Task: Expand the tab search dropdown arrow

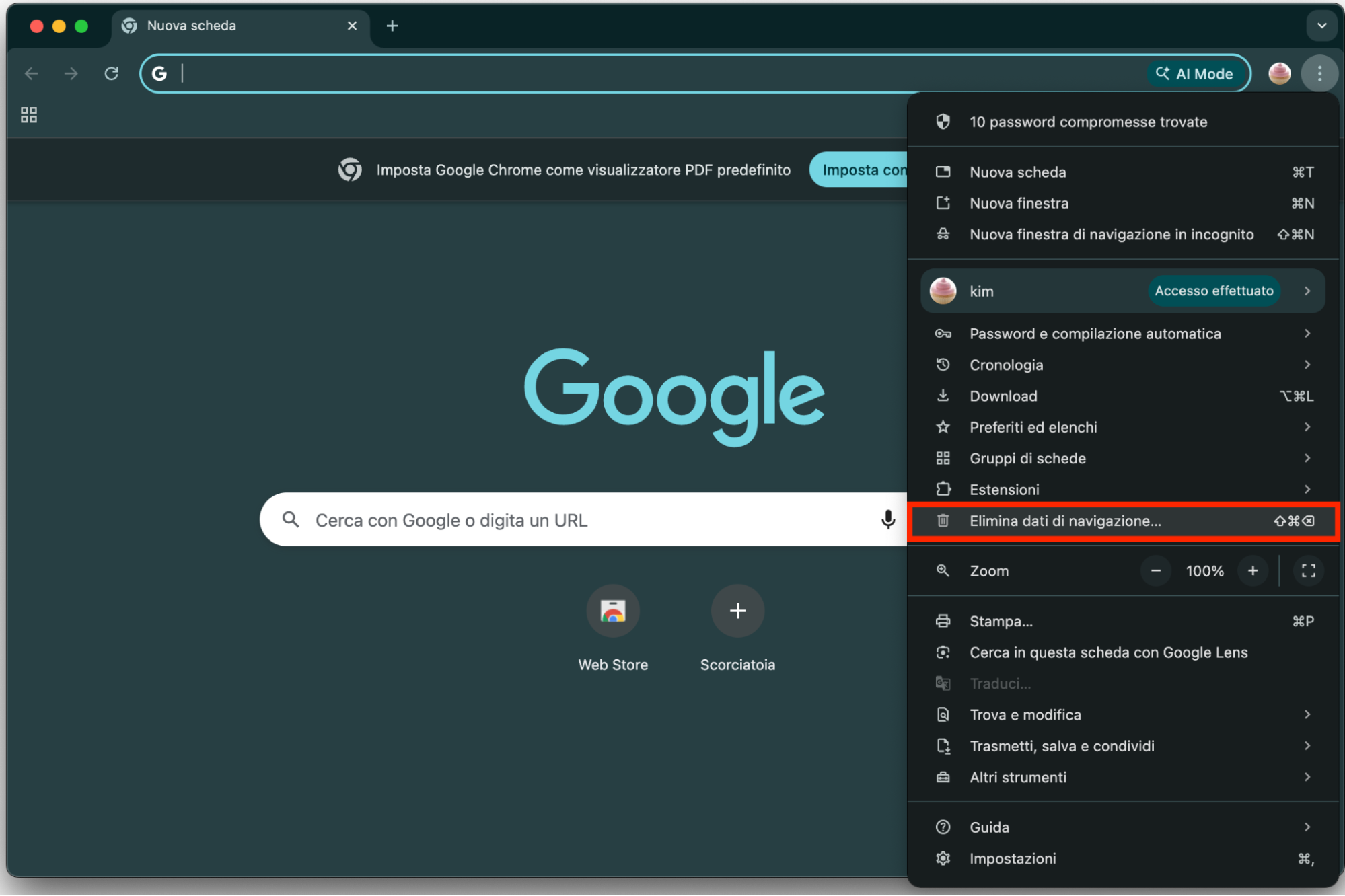Action: [1321, 26]
